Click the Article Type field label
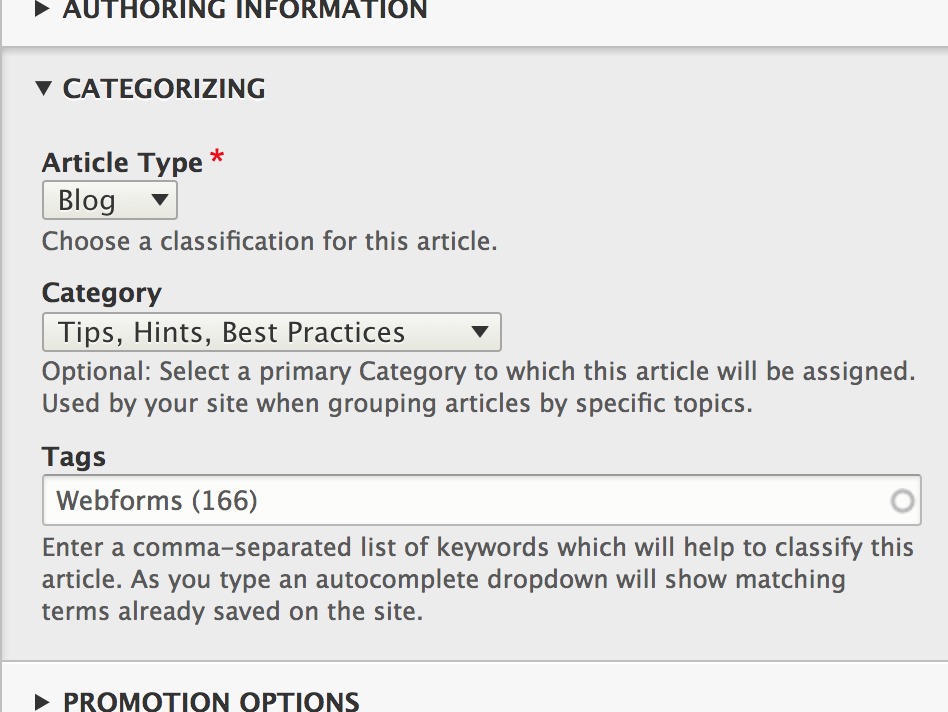948x712 pixels. [x=123, y=163]
